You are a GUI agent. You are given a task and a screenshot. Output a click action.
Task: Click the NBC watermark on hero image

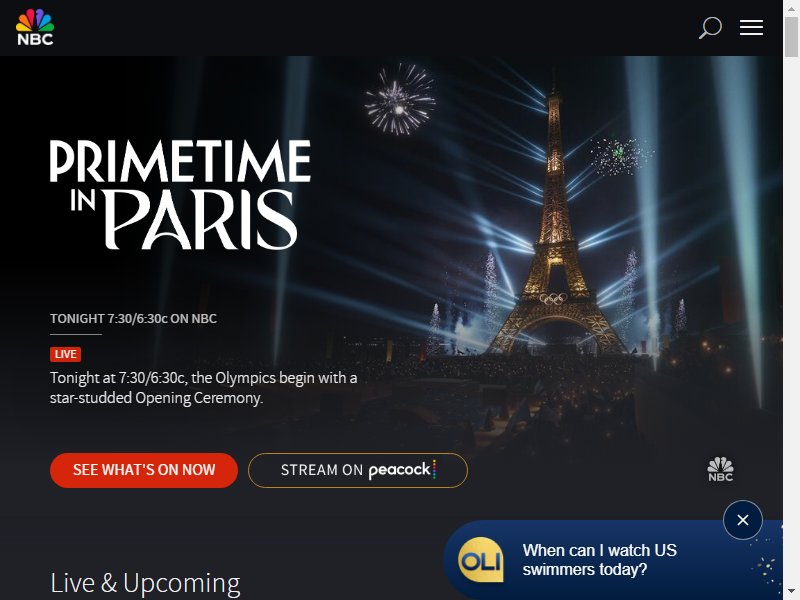click(x=720, y=469)
